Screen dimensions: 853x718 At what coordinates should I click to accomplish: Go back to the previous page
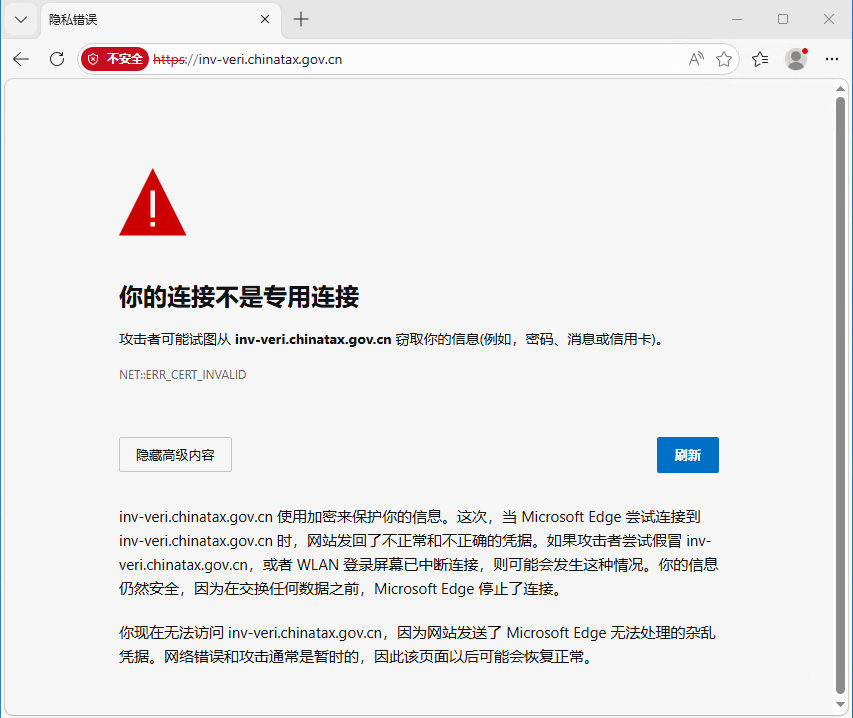(x=21, y=59)
